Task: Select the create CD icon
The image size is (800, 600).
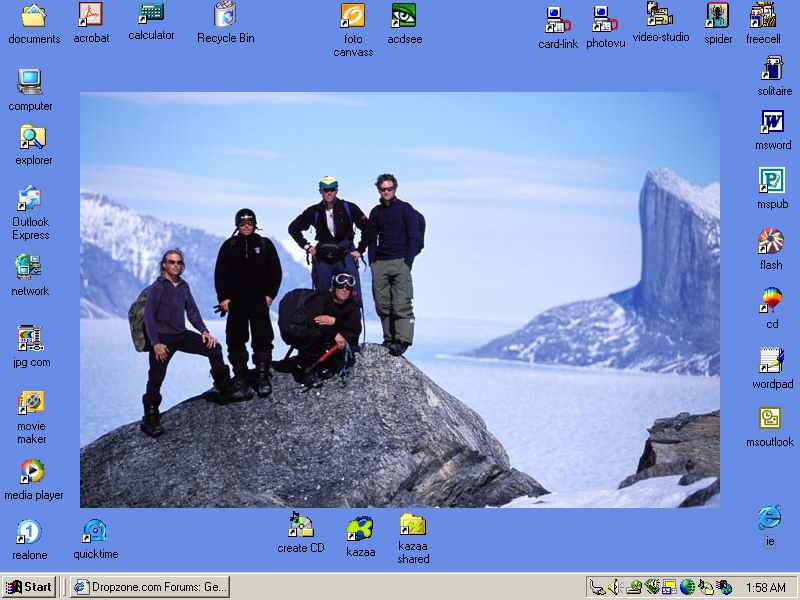Action: [x=301, y=525]
